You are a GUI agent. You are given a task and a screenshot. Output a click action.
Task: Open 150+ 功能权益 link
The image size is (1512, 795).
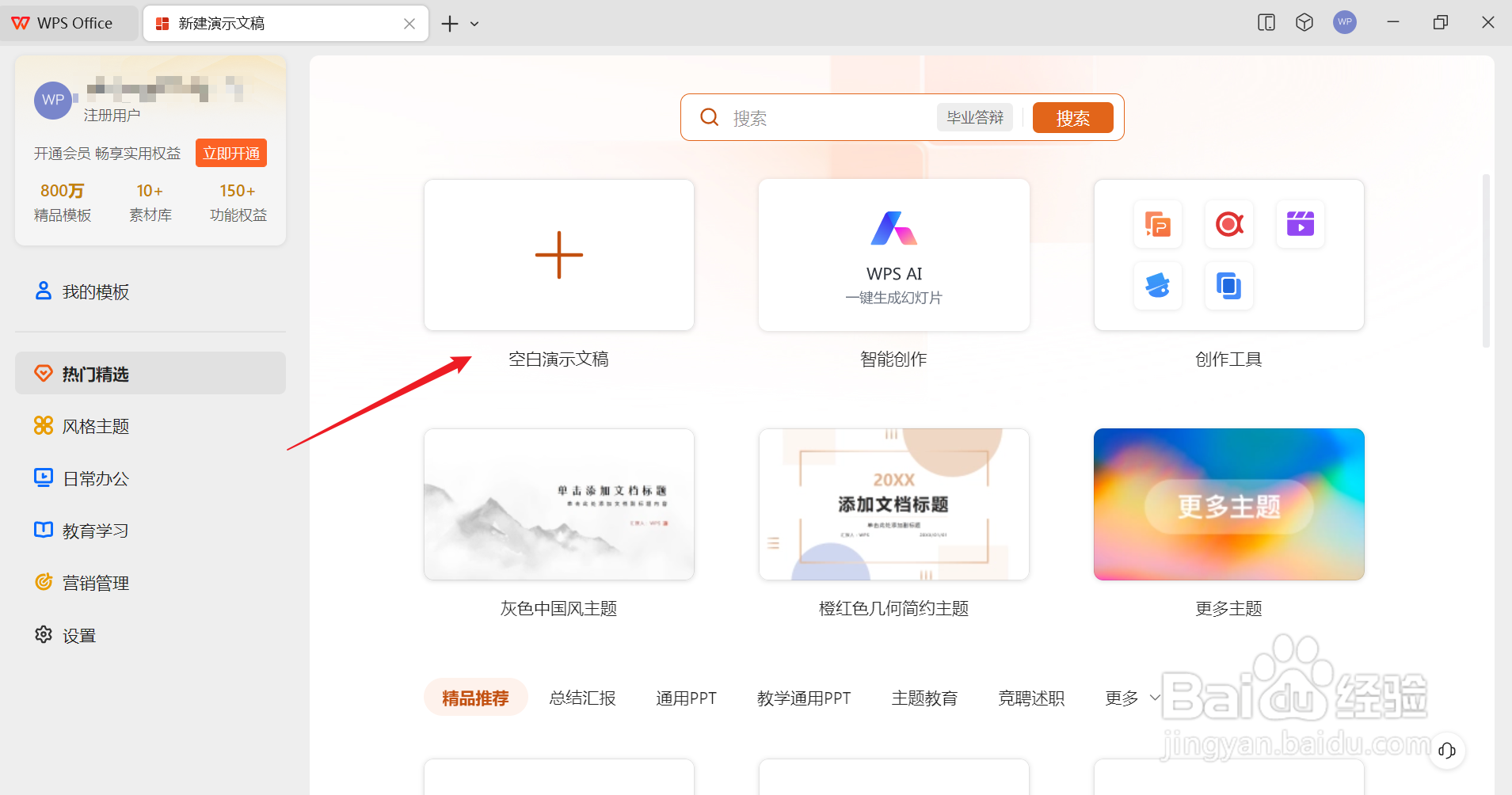tap(238, 203)
